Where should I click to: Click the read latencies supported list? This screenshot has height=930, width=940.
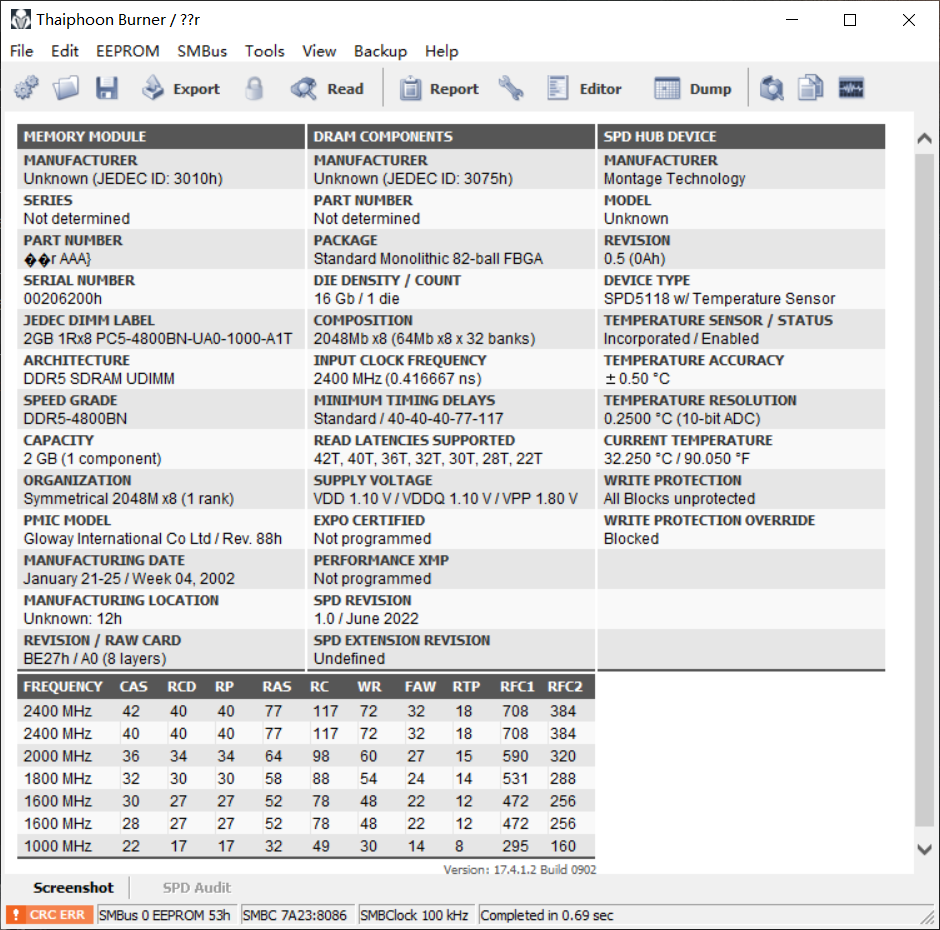(427, 459)
